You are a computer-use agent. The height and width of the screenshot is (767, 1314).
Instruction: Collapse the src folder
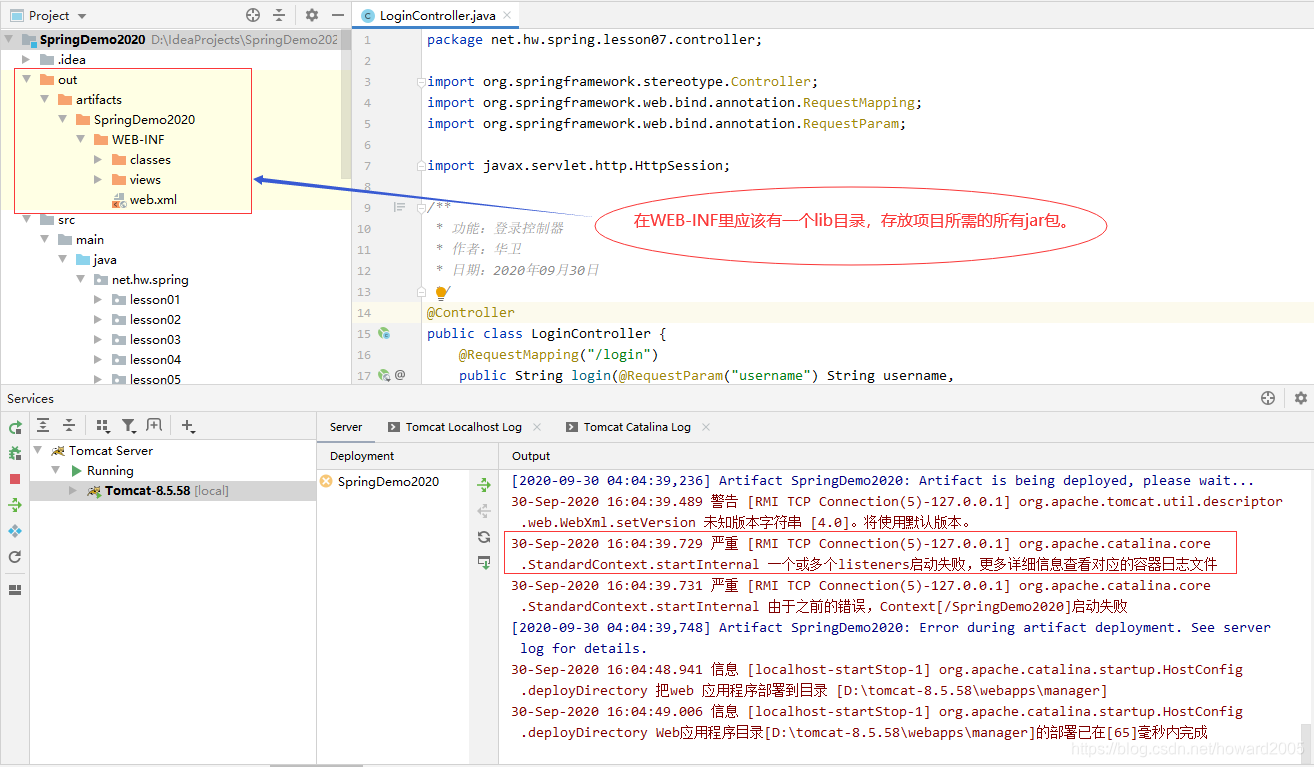pyautogui.click(x=27, y=220)
